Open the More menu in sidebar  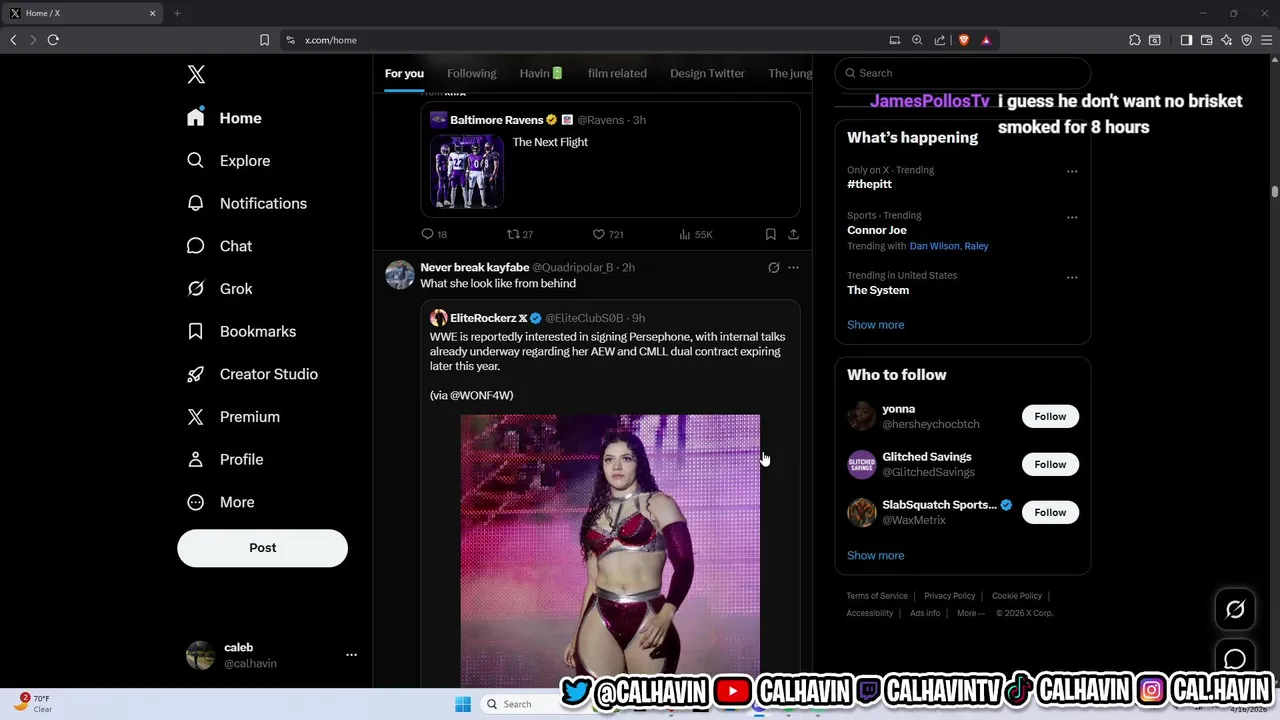point(221,502)
